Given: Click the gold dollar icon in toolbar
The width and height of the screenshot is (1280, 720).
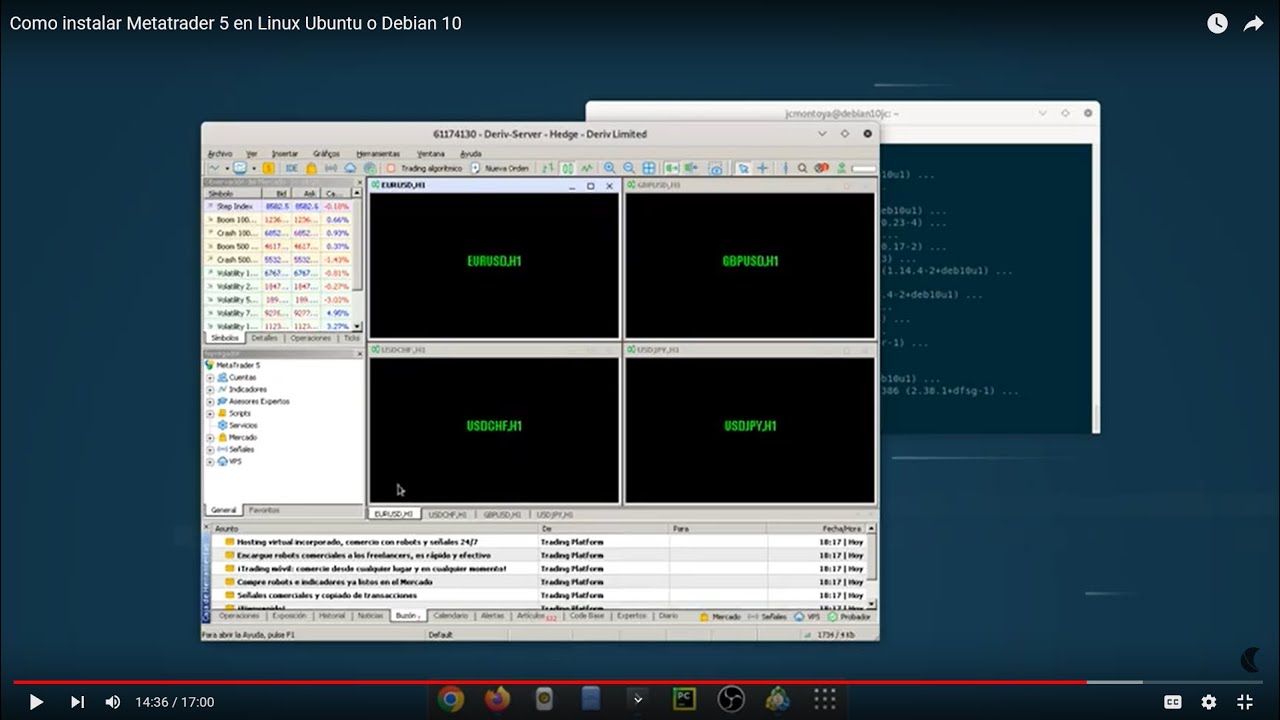Looking at the screenshot, I should [x=268, y=168].
